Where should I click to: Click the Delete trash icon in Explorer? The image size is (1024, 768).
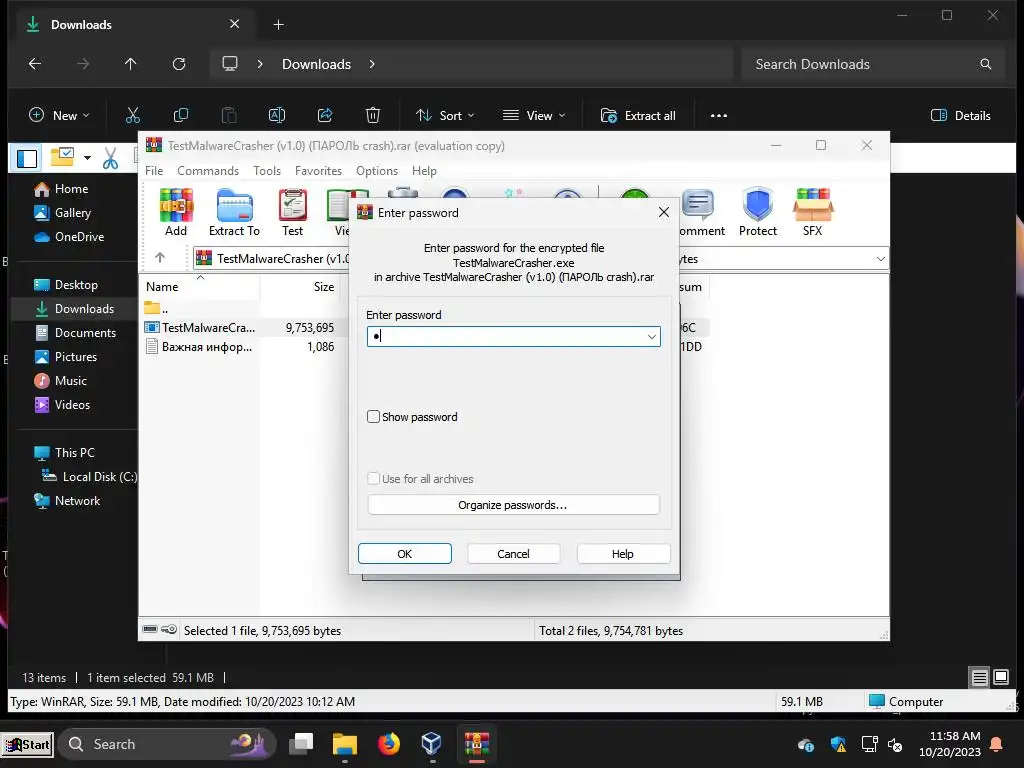tap(372, 116)
